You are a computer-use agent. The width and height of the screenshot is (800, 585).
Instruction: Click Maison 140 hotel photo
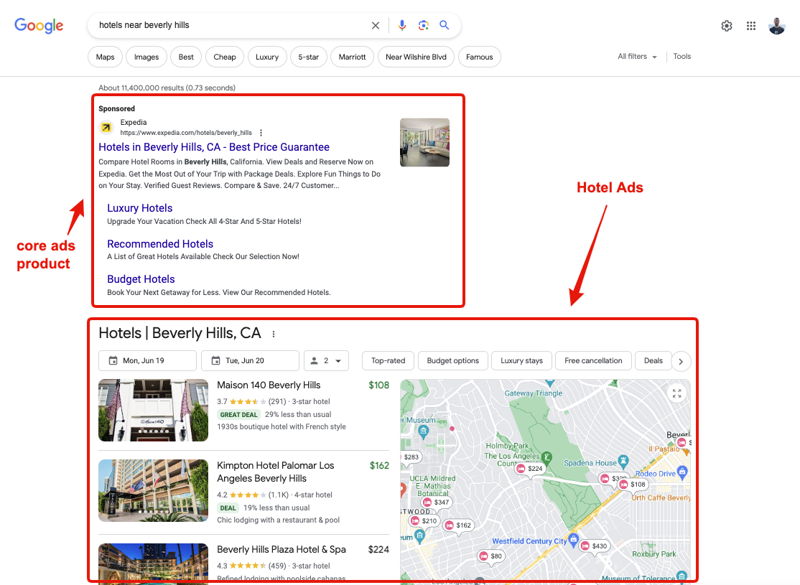(153, 410)
